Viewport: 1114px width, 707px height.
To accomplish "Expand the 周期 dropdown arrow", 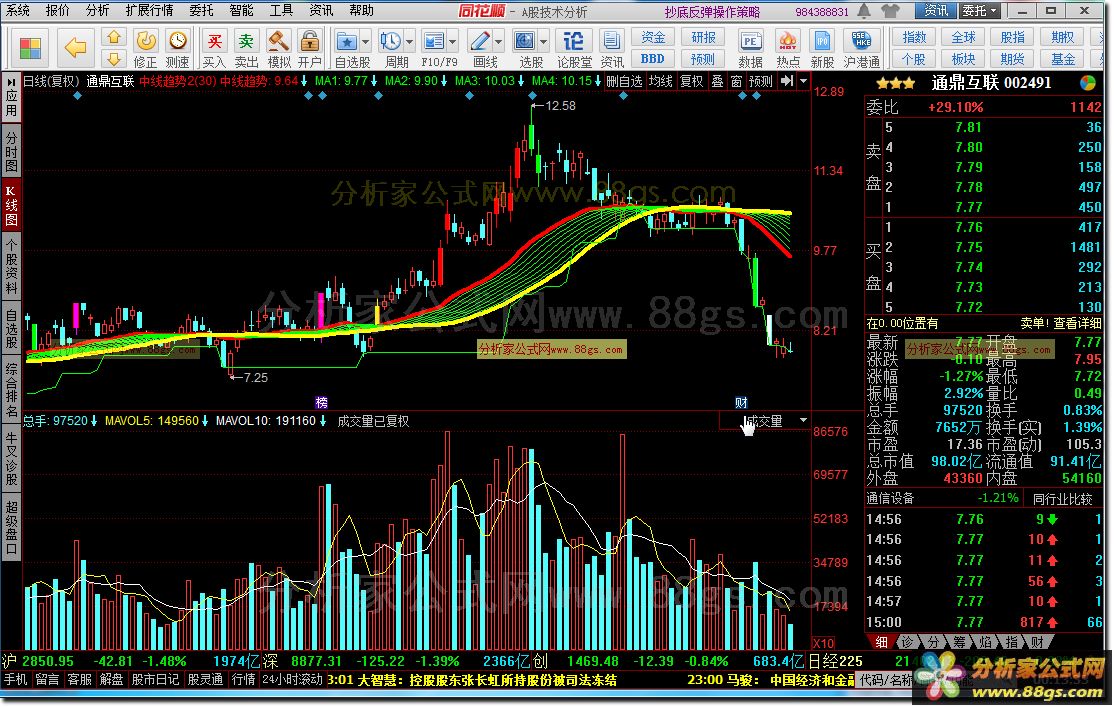I will (x=409, y=41).
